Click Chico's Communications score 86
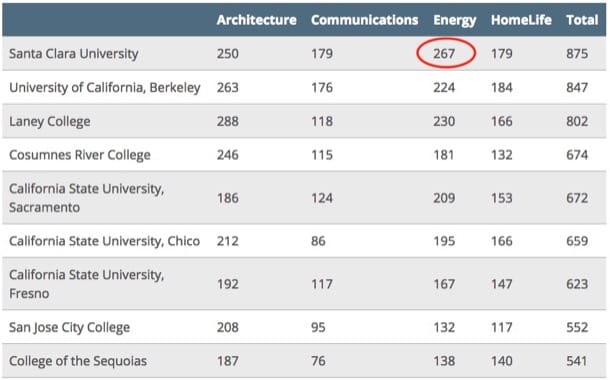Image resolution: width=610 pixels, height=380 pixels. (x=318, y=241)
